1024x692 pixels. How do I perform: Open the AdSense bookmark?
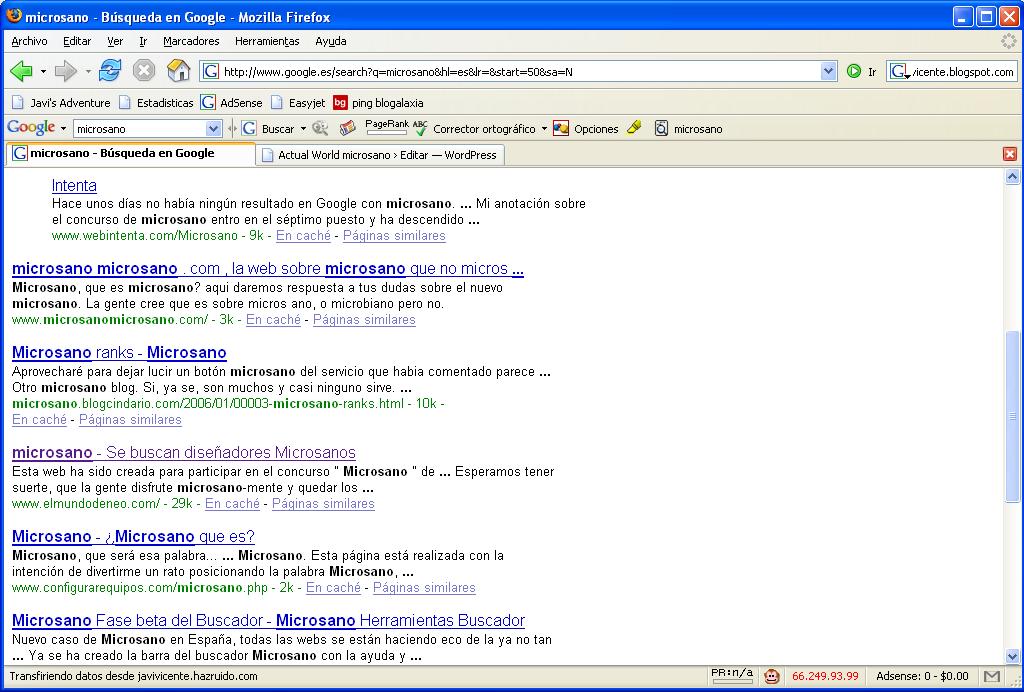[x=232, y=103]
